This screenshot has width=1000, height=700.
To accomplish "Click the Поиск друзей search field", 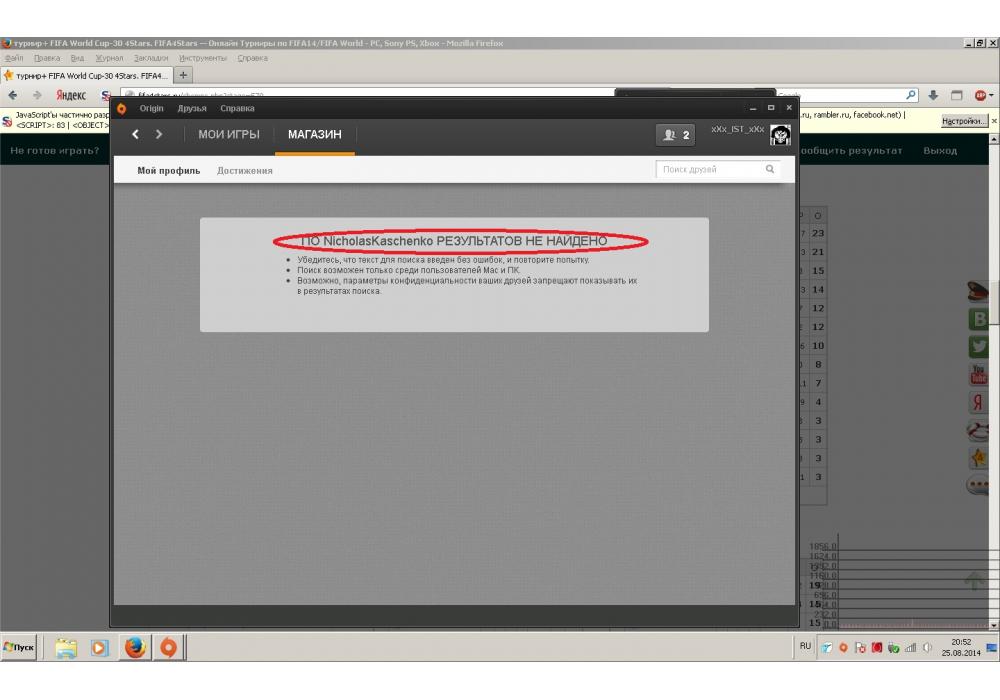I will pyautogui.click(x=710, y=170).
